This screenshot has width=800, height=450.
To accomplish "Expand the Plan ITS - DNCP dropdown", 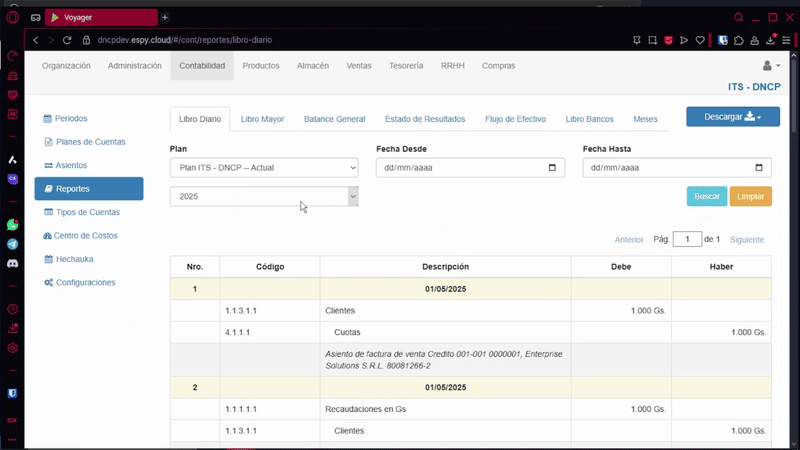I will (x=264, y=168).
